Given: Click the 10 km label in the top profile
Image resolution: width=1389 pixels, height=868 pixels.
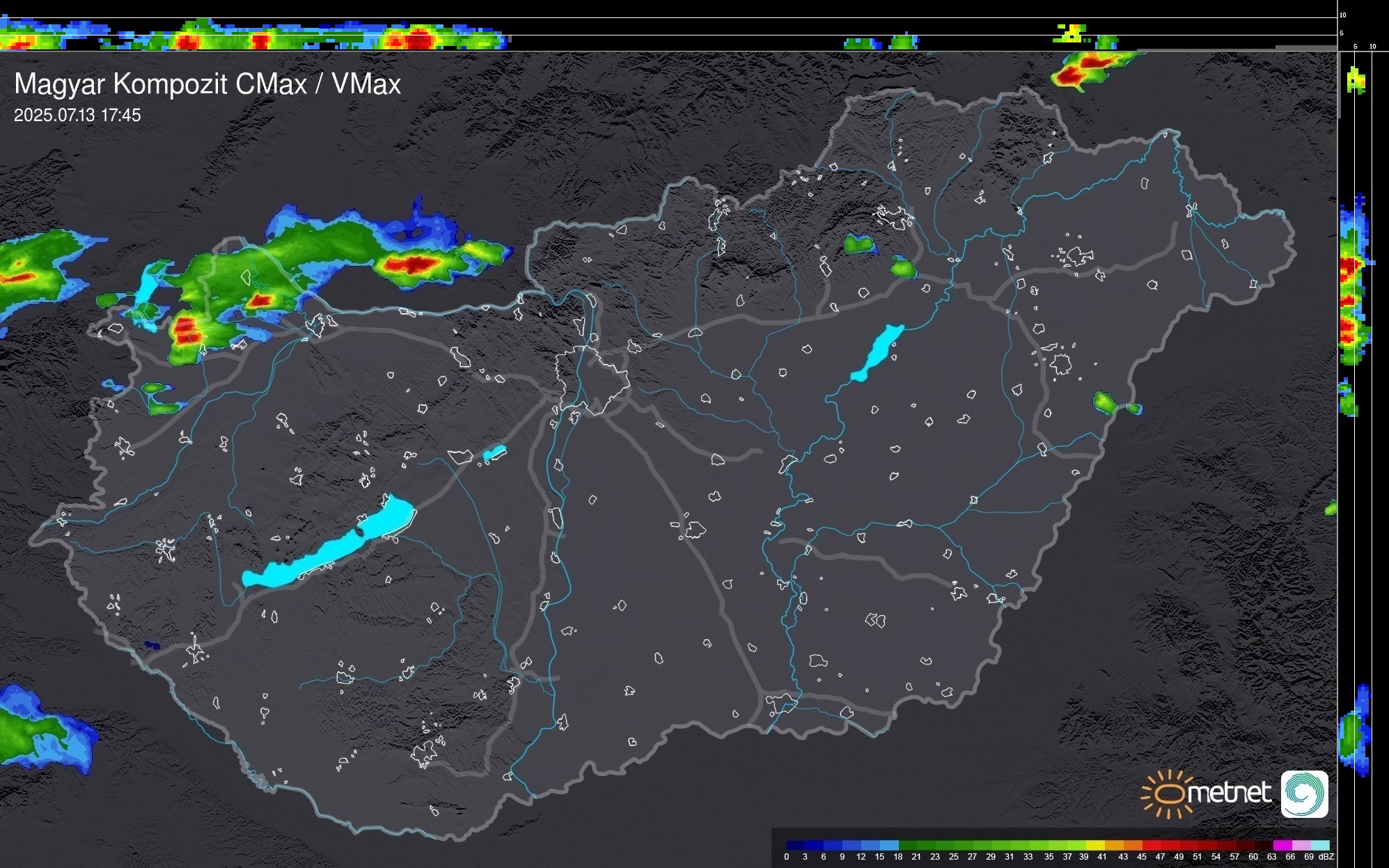Looking at the screenshot, I should [1342, 15].
